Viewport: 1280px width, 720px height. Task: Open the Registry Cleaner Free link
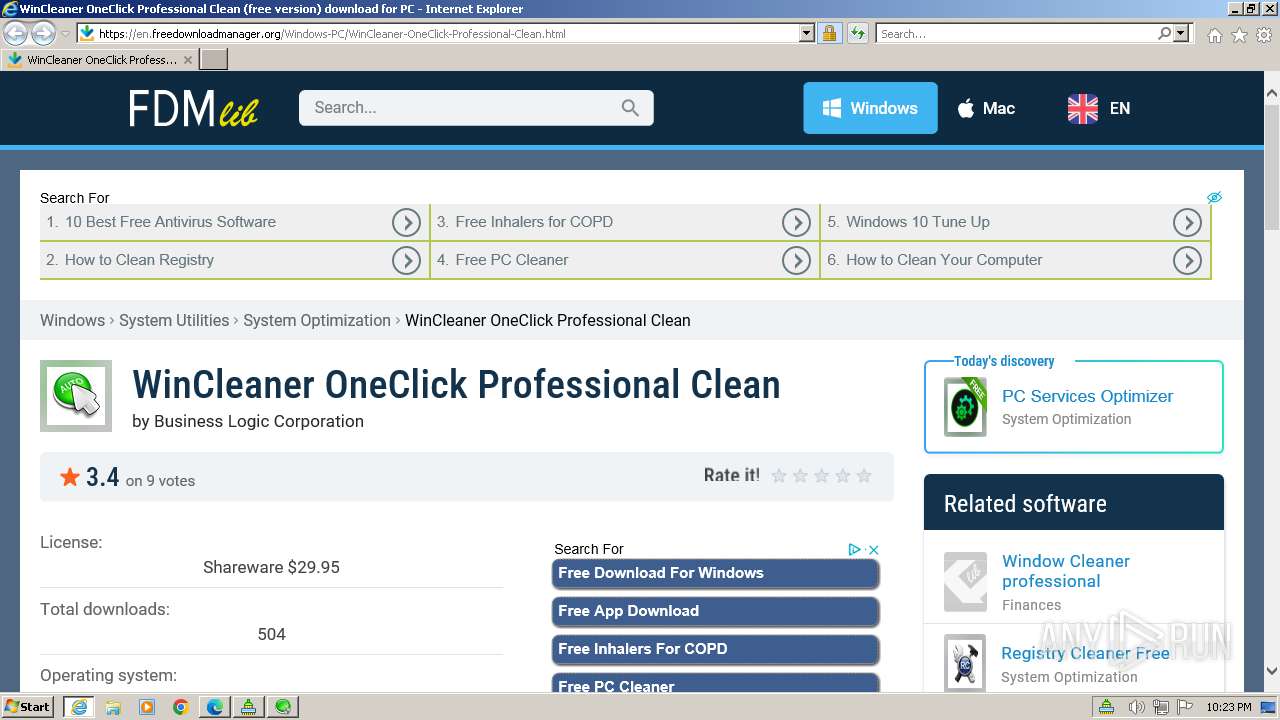tap(1085, 653)
